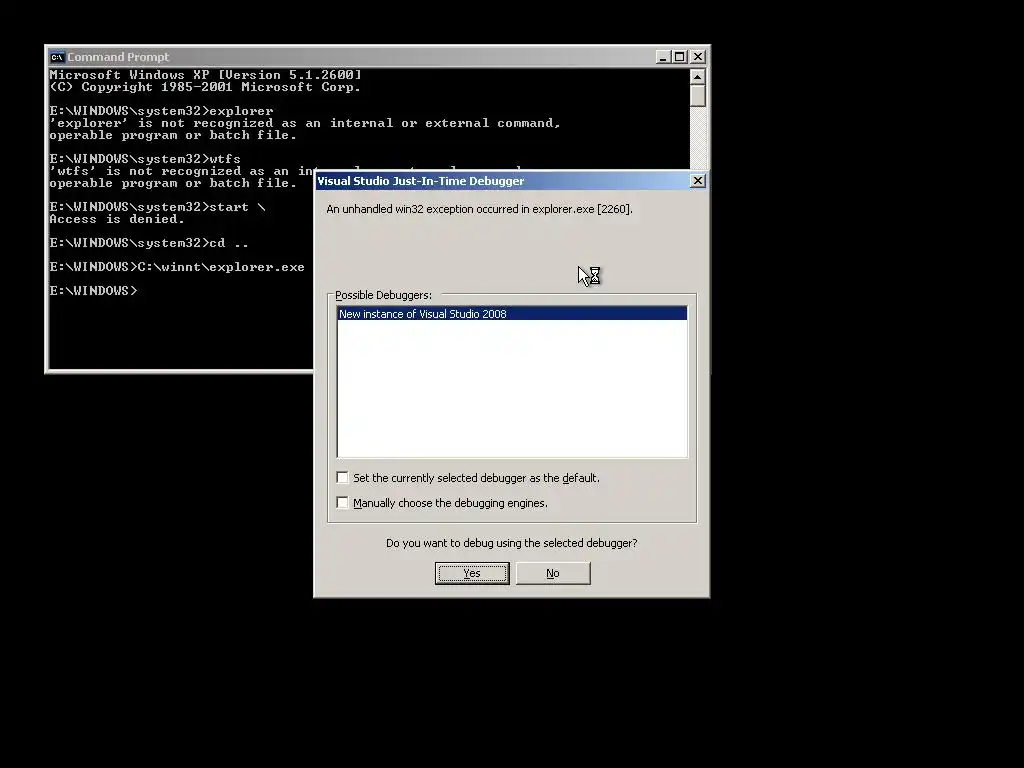Select 'New instance of Visual Studio 2008'
This screenshot has height=768, width=1024.
(512, 314)
